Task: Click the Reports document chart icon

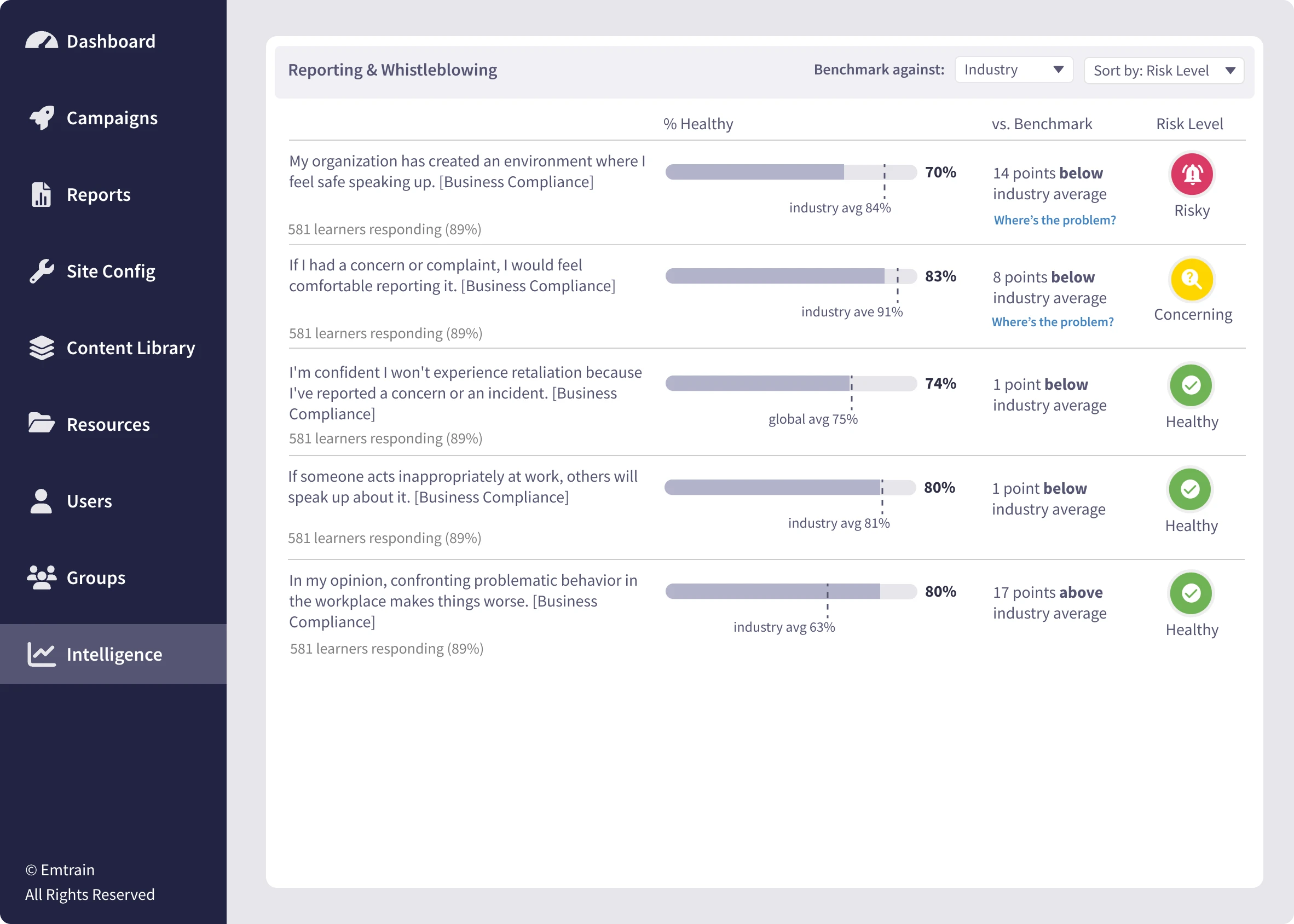Action: (x=41, y=194)
